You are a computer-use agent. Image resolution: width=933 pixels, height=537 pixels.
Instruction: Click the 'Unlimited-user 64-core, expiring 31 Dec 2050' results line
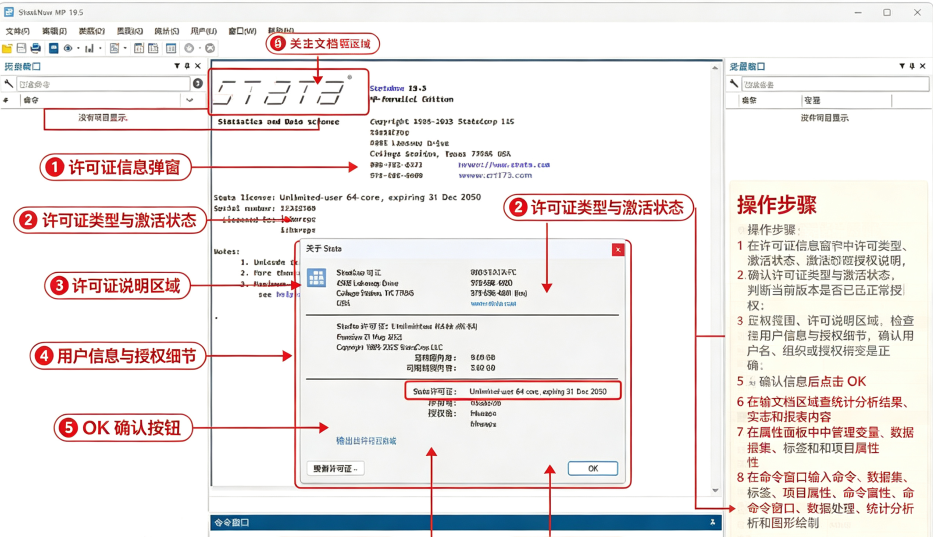(380, 197)
